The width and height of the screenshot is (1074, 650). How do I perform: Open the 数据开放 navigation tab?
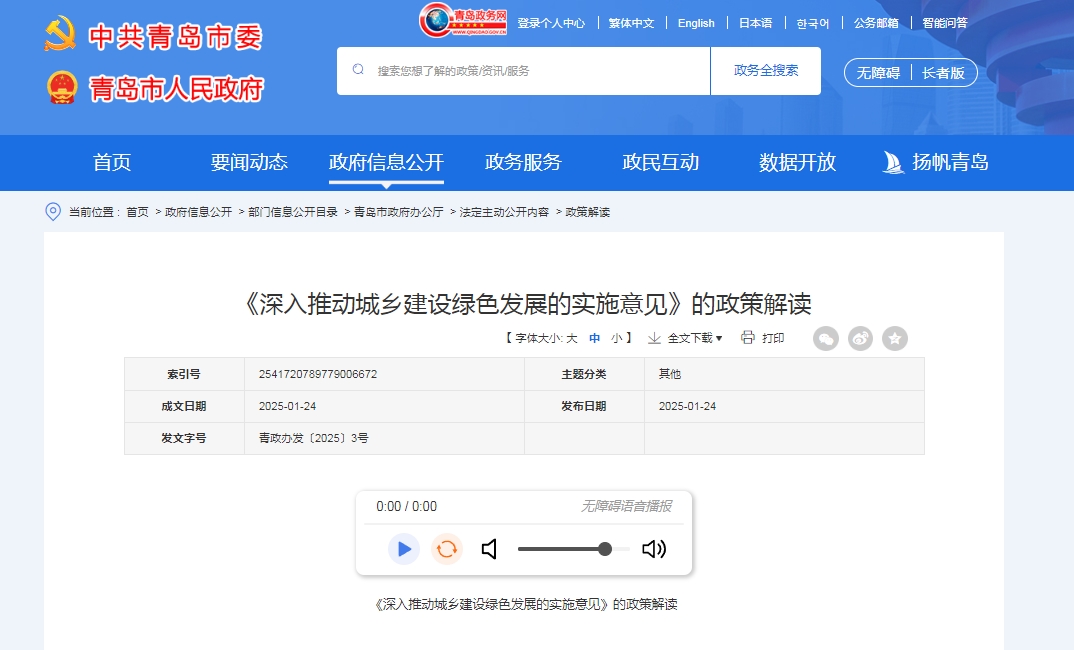797,162
